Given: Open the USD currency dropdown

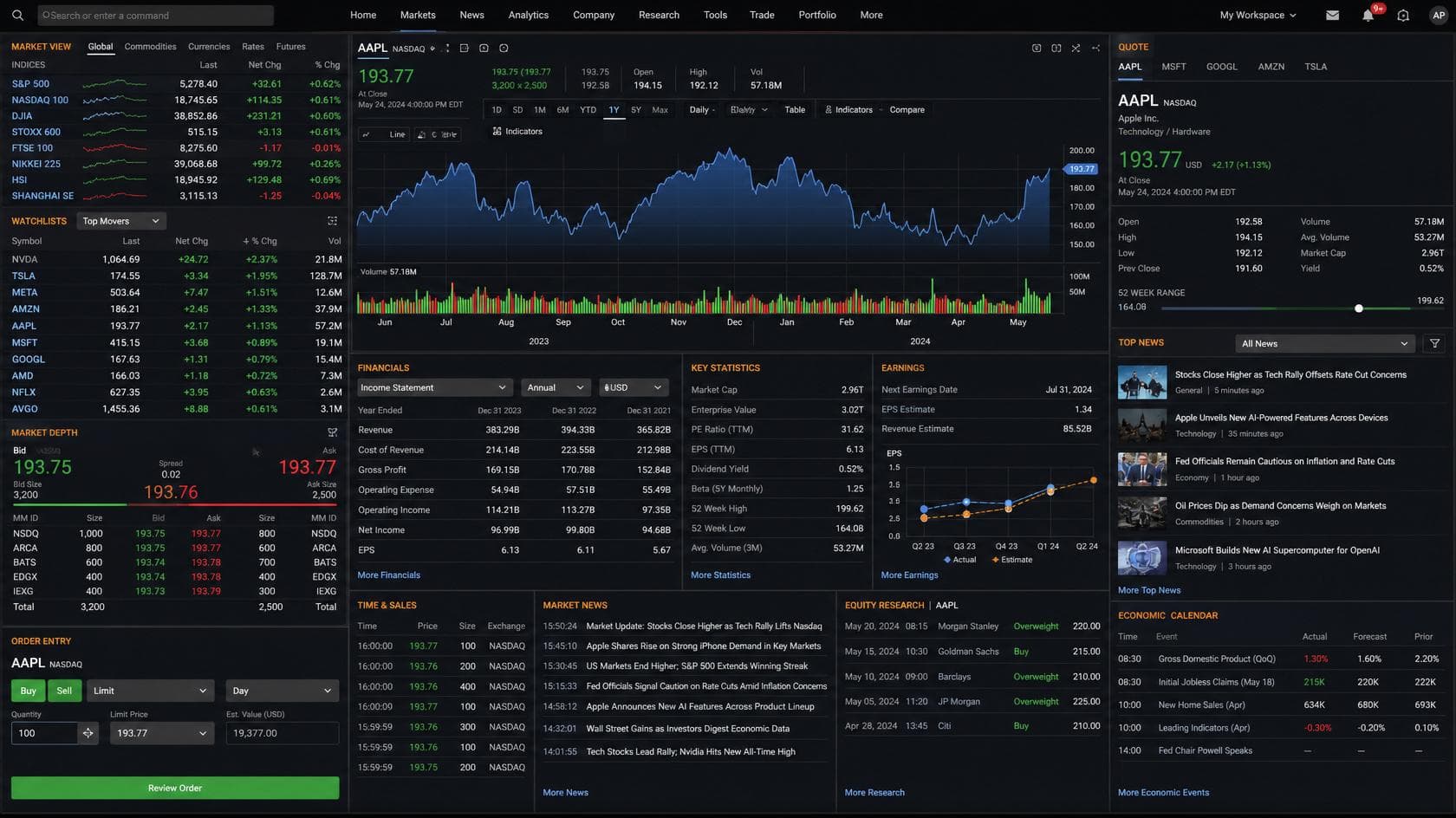Looking at the screenshot, I should point(633,387).
